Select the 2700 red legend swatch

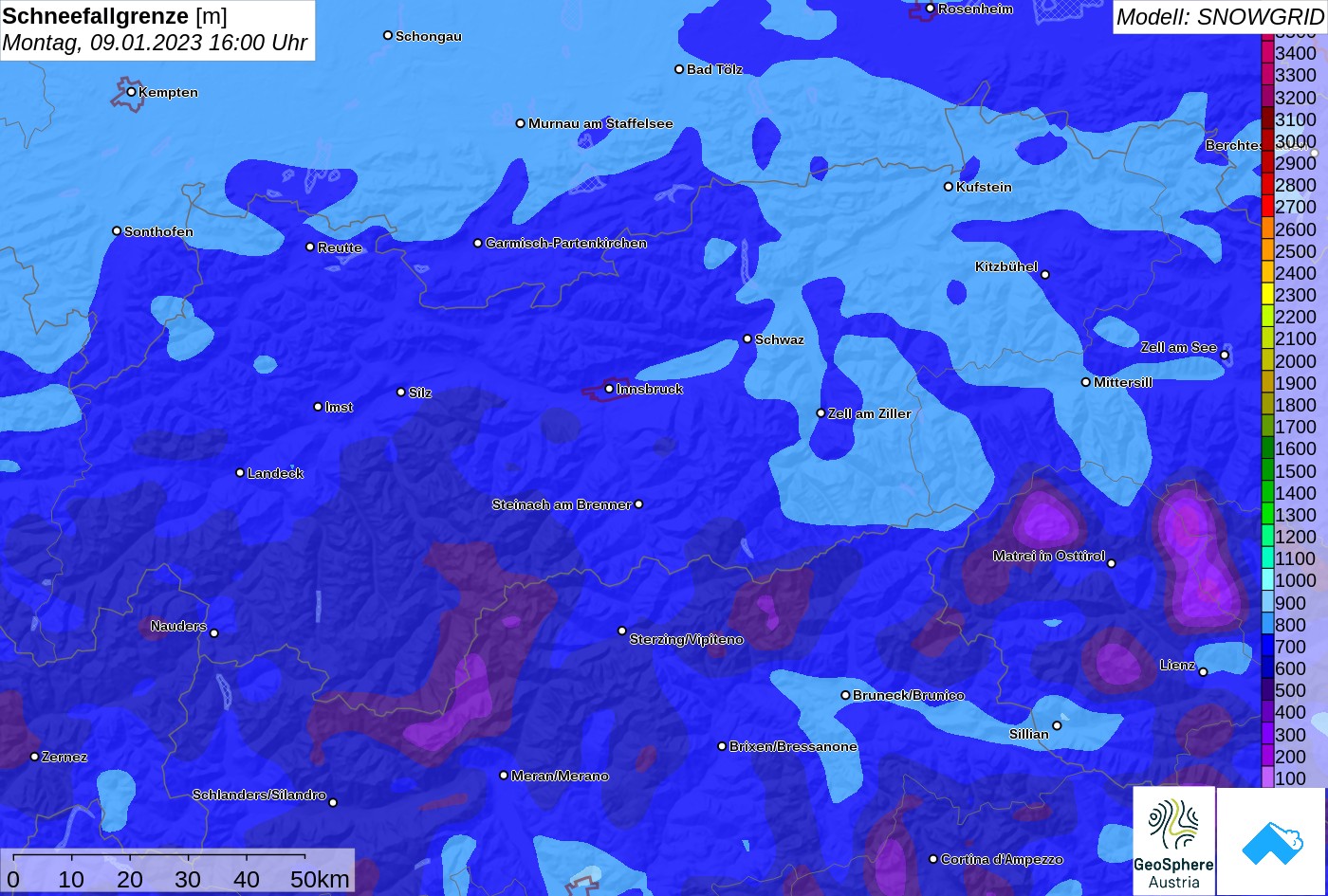point(1267,207)
